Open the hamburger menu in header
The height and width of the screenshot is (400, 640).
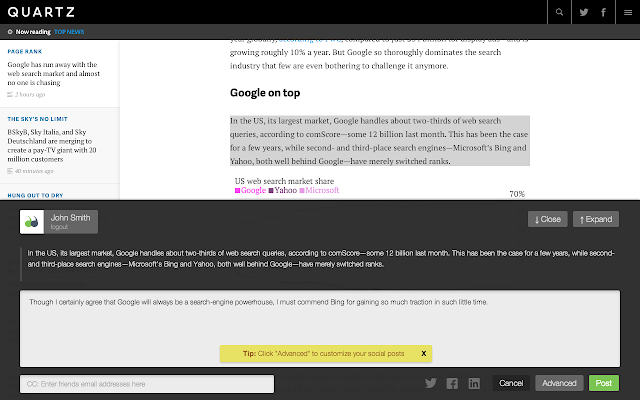(628, 12)
